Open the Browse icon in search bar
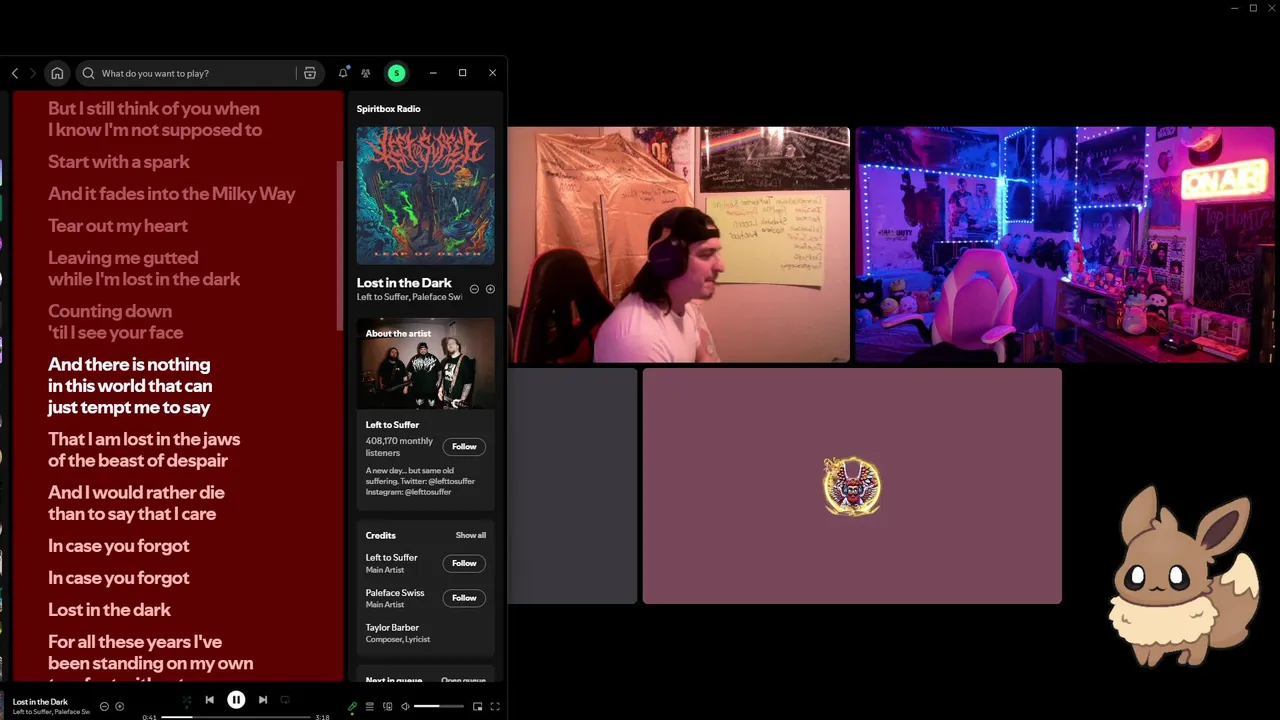Viewport: 1280px width, 720px height. tap(310, 73)
